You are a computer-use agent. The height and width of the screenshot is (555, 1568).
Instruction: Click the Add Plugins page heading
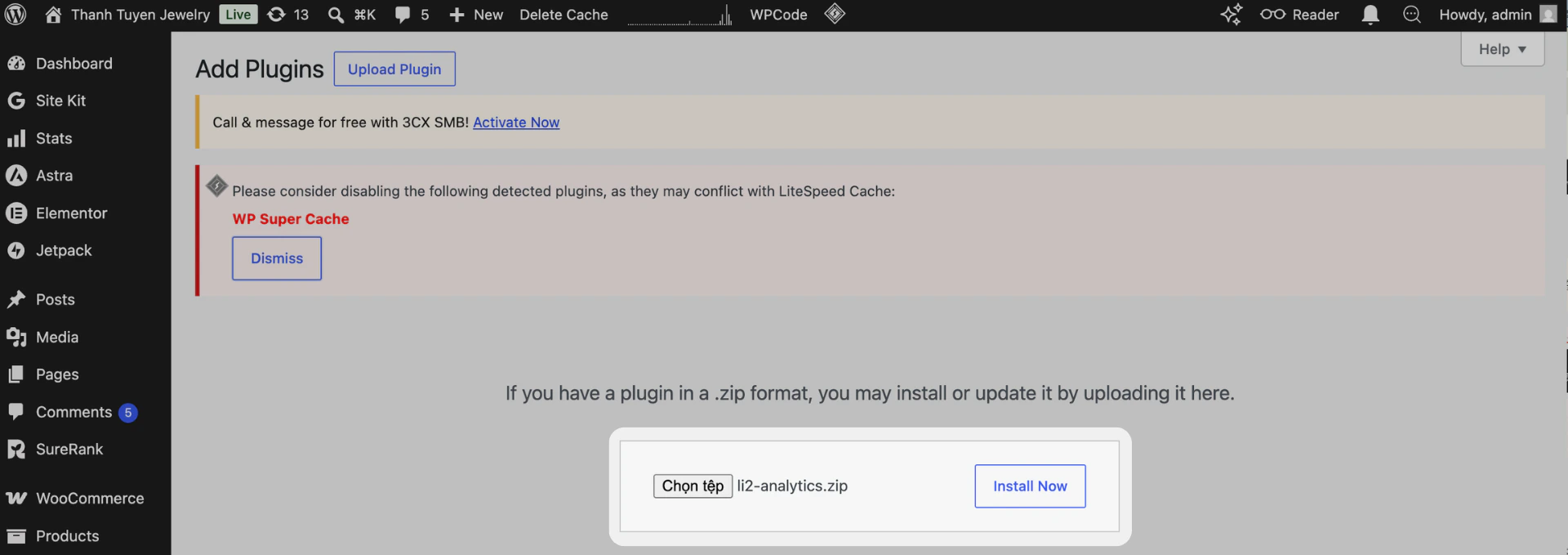[260, 69]
